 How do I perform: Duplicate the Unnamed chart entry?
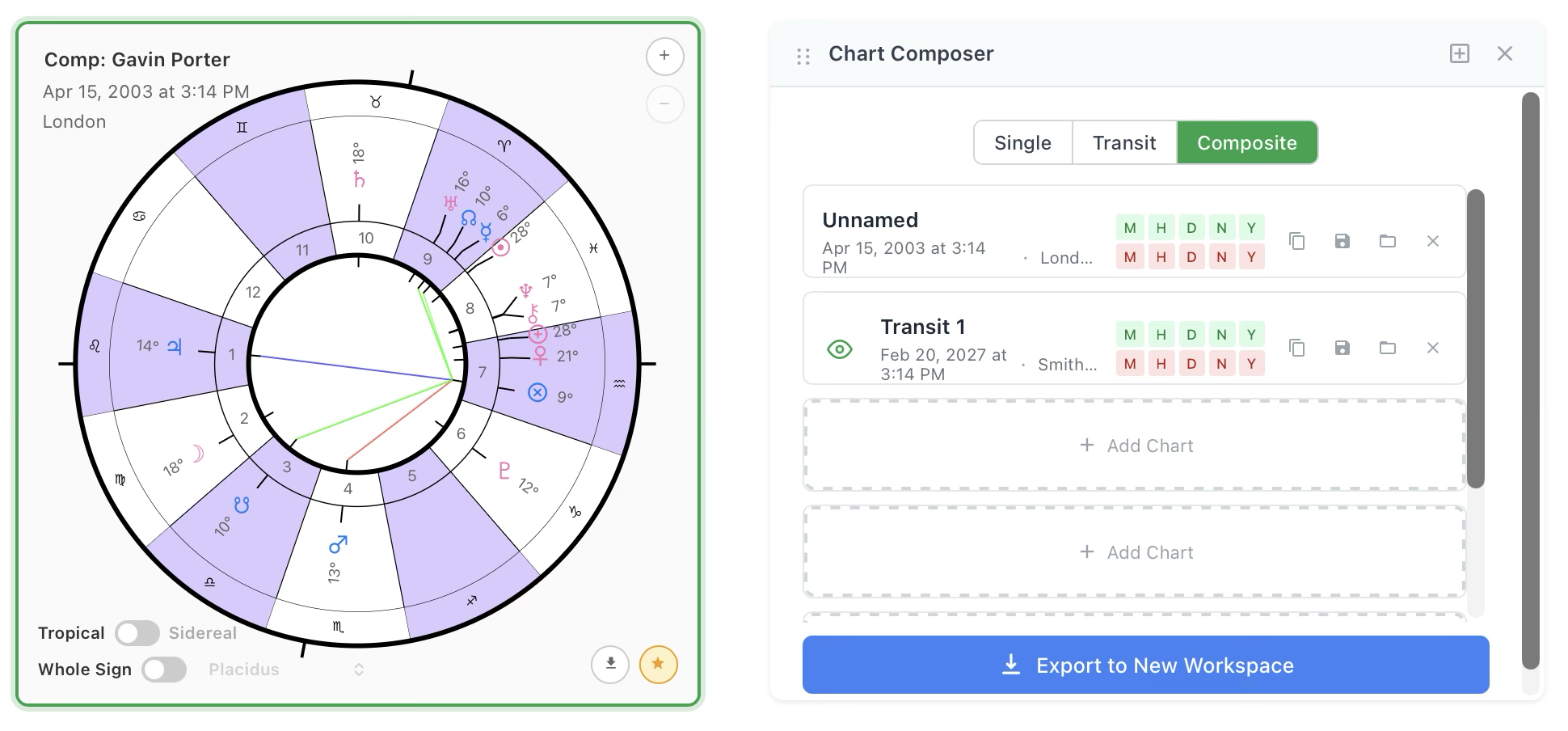coord(1297,241)
